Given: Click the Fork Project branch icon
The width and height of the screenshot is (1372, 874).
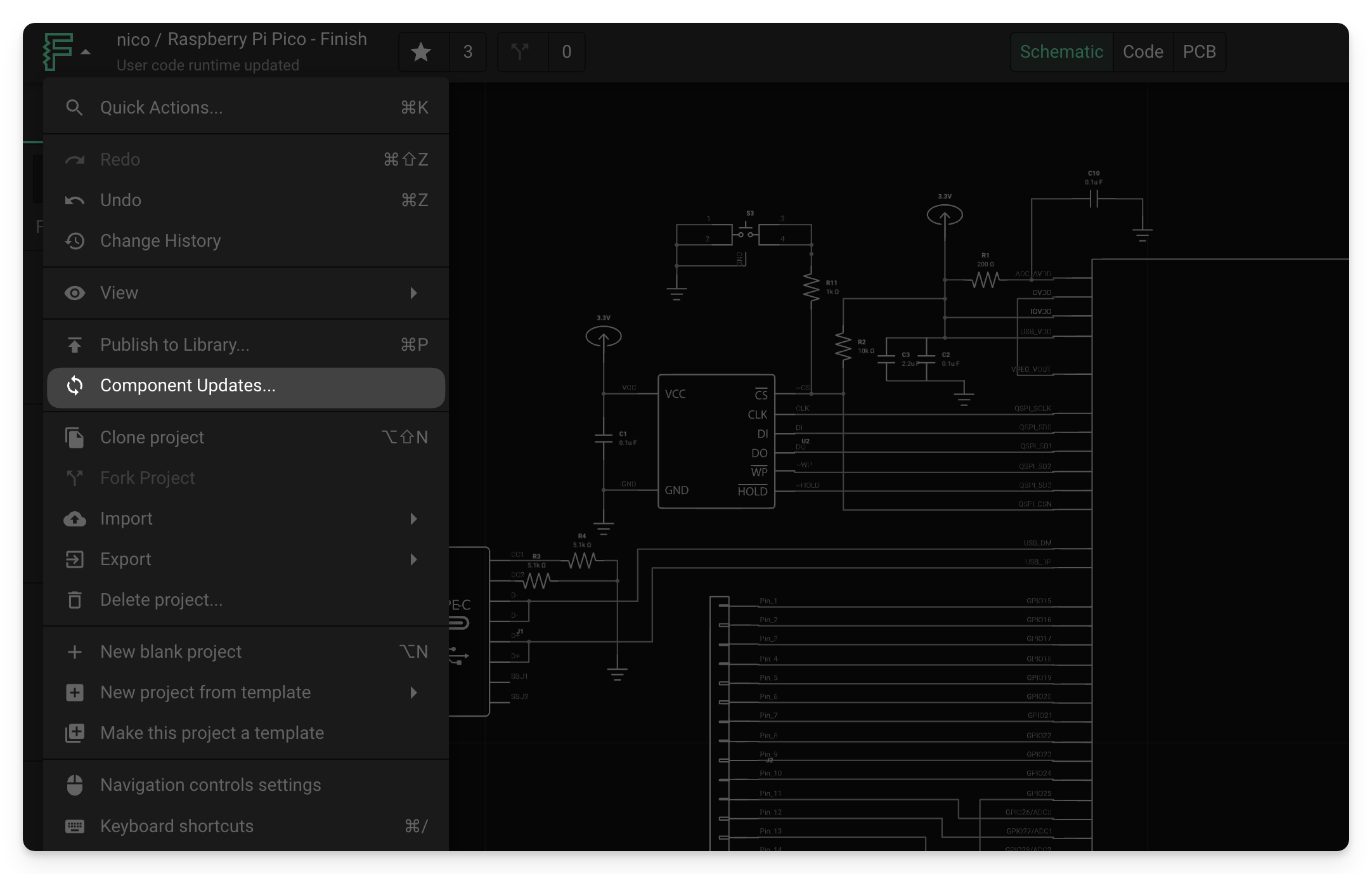Looking at the screenshot, I should [75, 478].
